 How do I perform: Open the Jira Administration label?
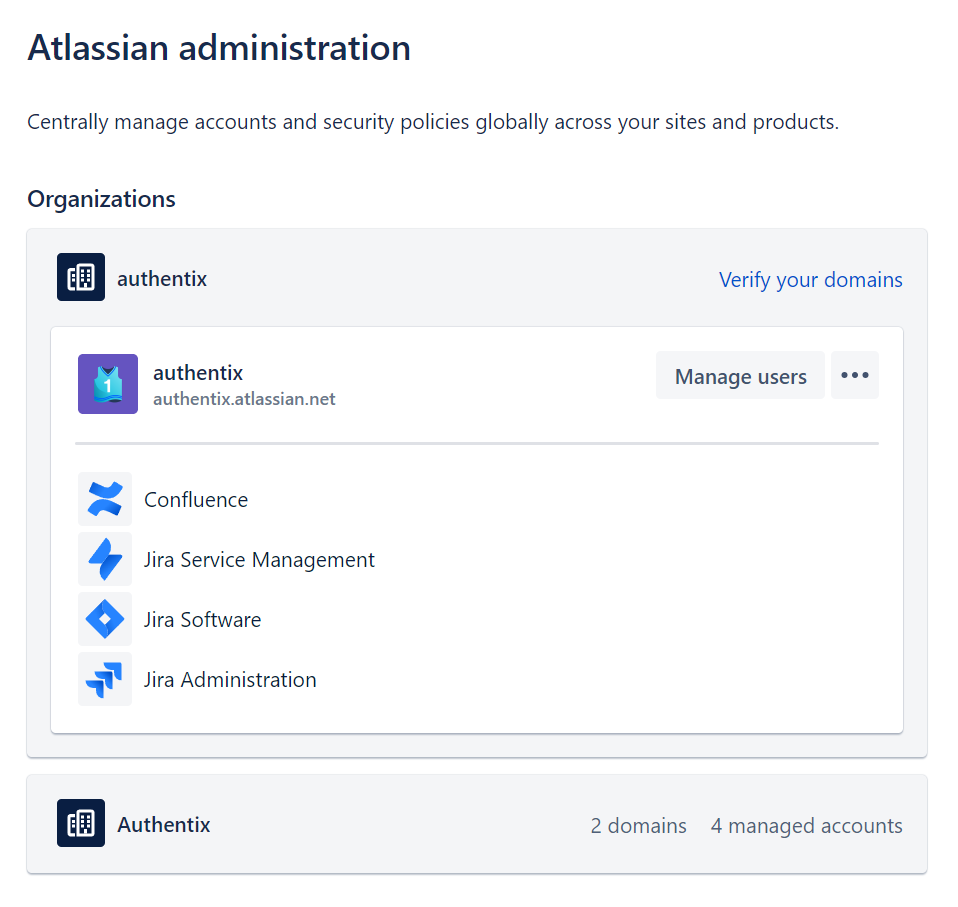[230, 679]
